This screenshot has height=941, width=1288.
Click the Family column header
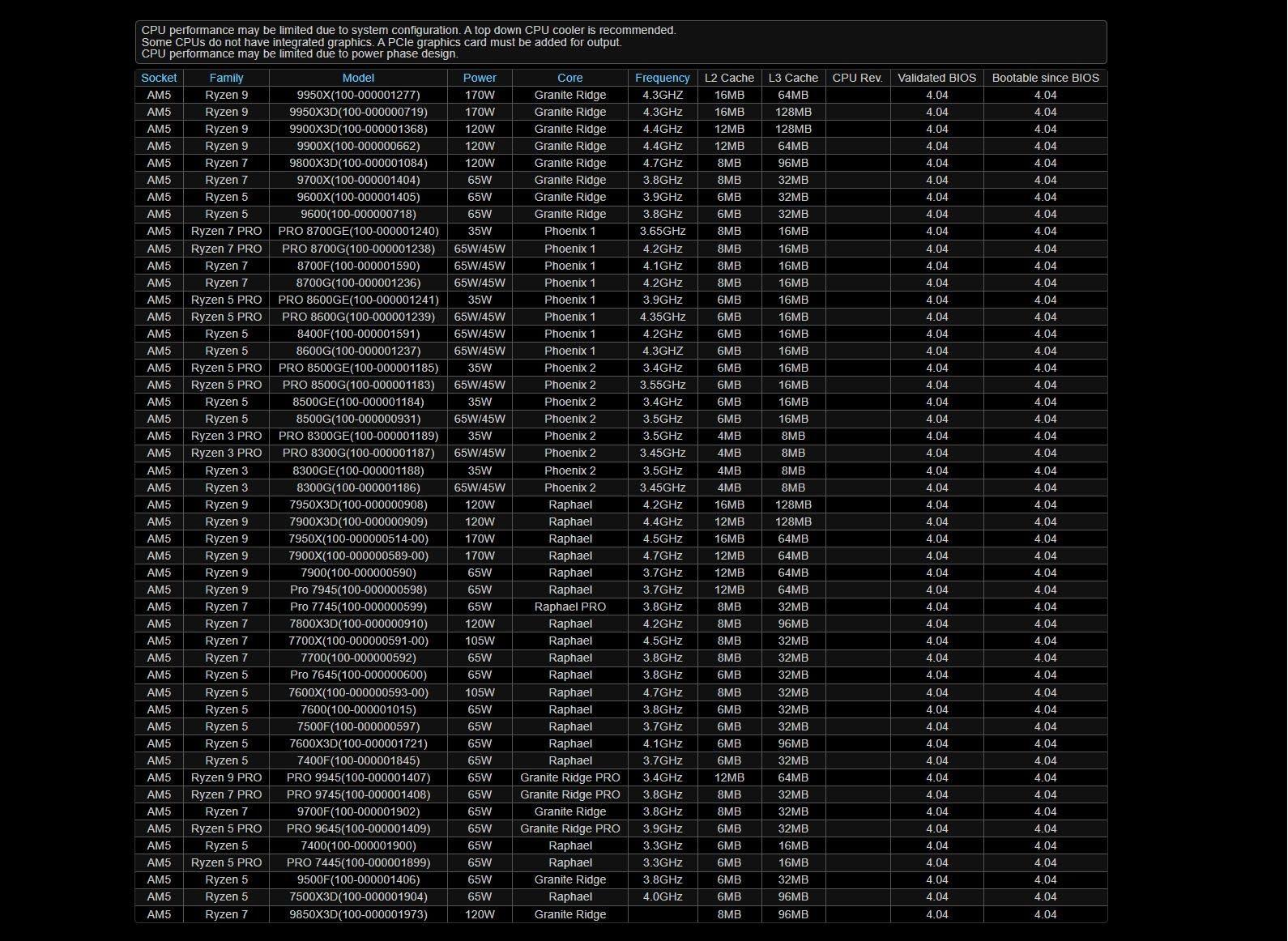coord(226,78)
